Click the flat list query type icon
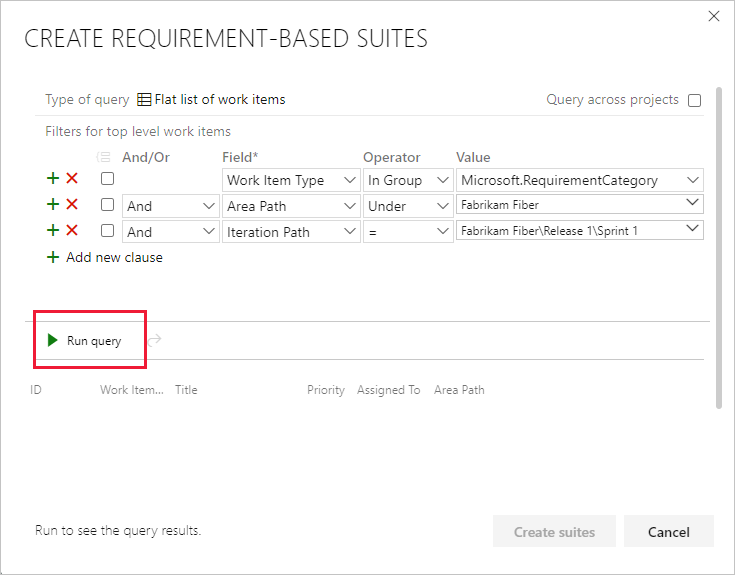 pyautogui.click(x=144, y=100)
